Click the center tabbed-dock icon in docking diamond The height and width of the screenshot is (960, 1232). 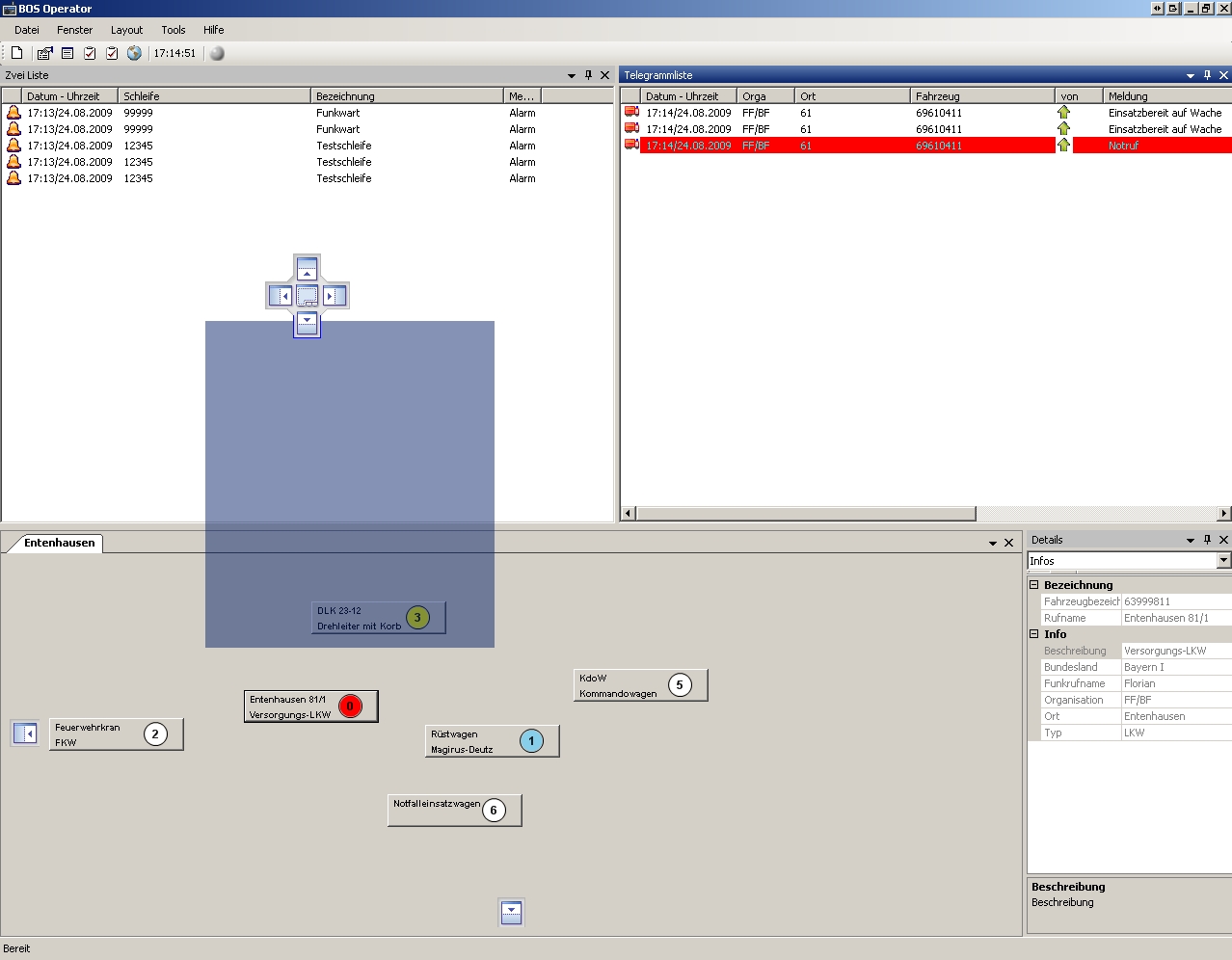tap(307, 296)
